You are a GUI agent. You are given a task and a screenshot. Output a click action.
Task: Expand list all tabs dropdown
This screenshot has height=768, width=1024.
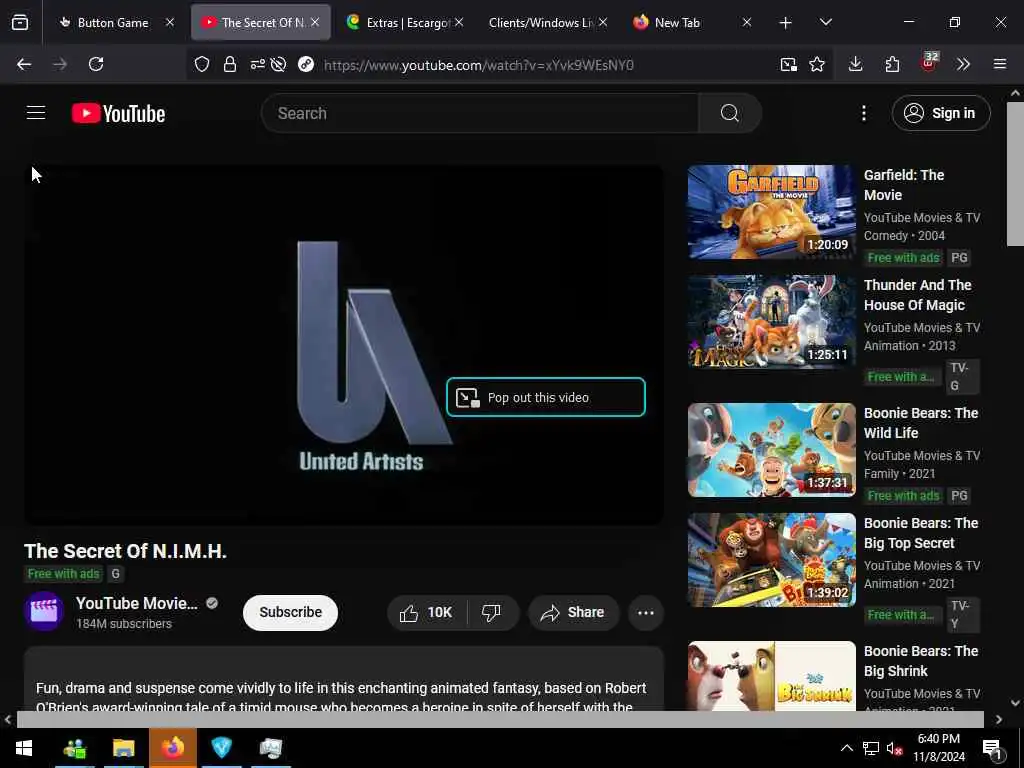click(x=825, y=23)
